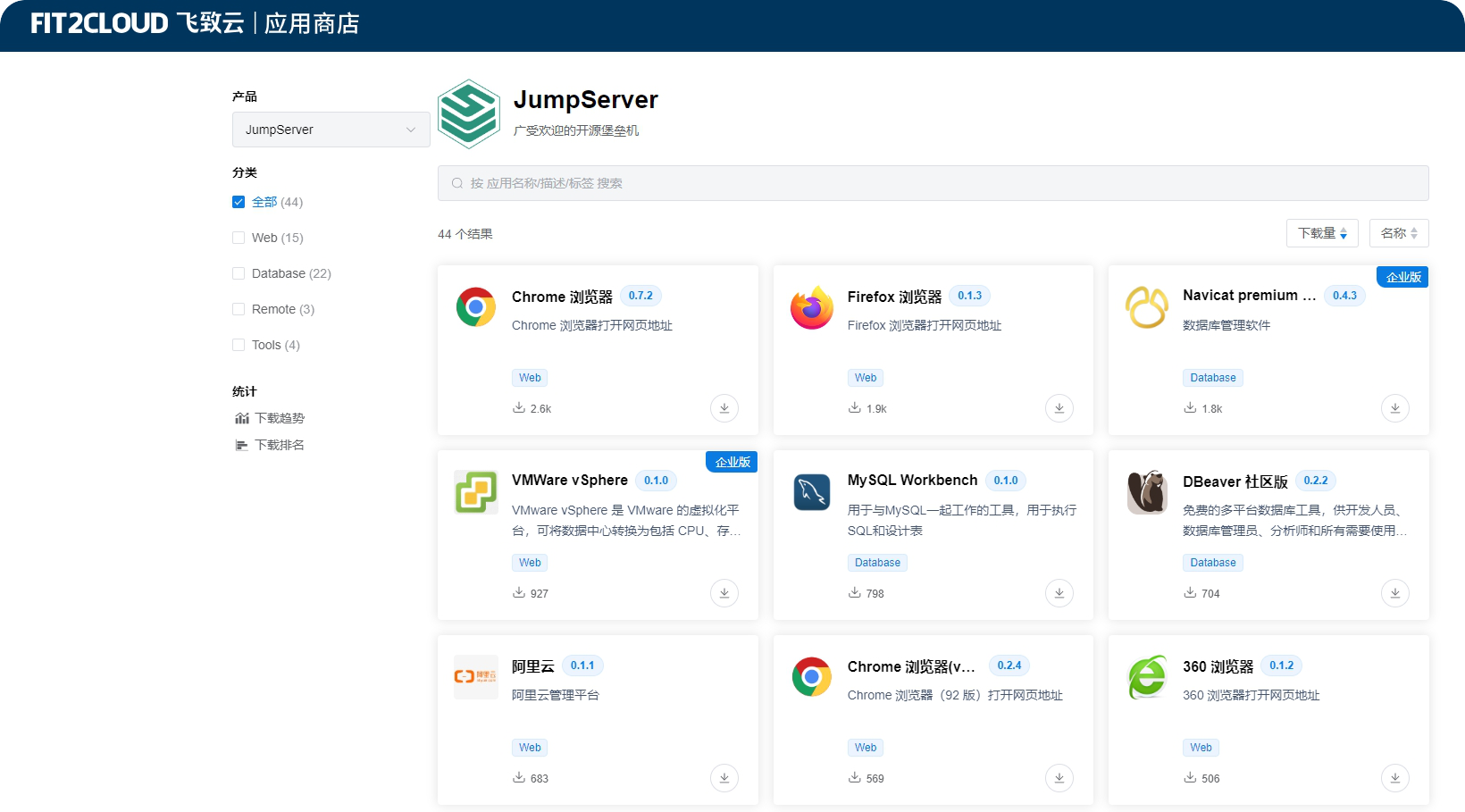Click the VMWare vSphere app icon
This screenshot has height=812, width=1465.
pos(476,492)
